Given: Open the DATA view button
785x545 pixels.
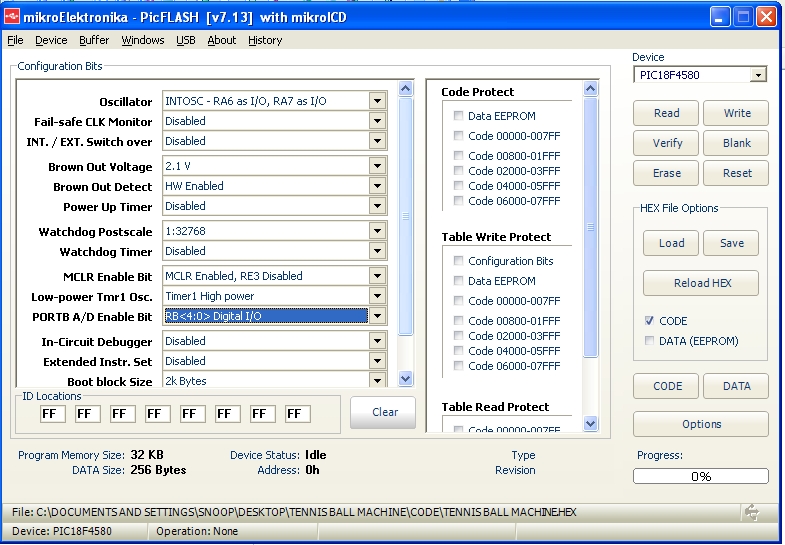Looking at the screenshot, I should (x=736, y=386).
